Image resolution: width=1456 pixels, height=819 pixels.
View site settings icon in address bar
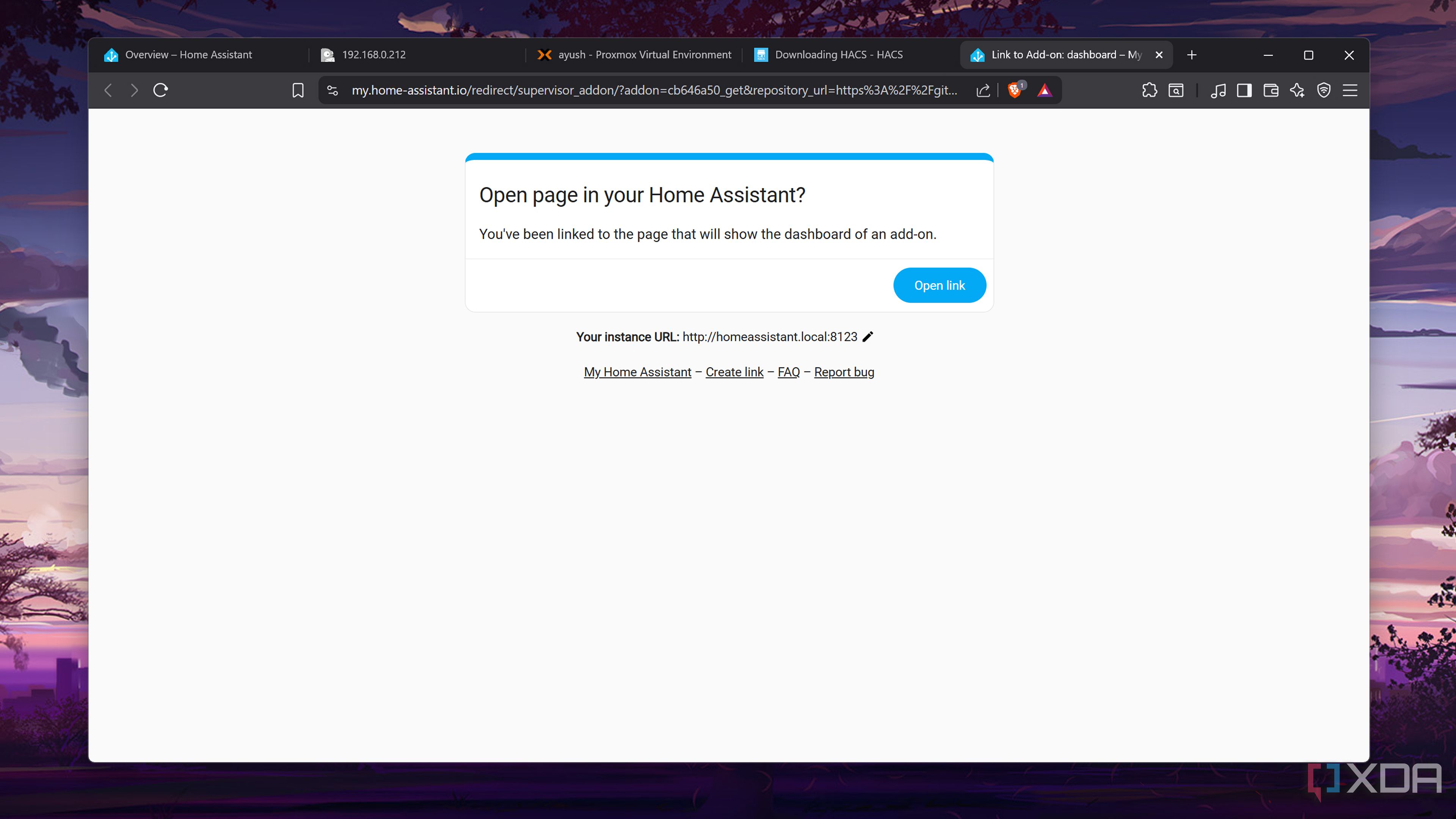tap(333, 91)
